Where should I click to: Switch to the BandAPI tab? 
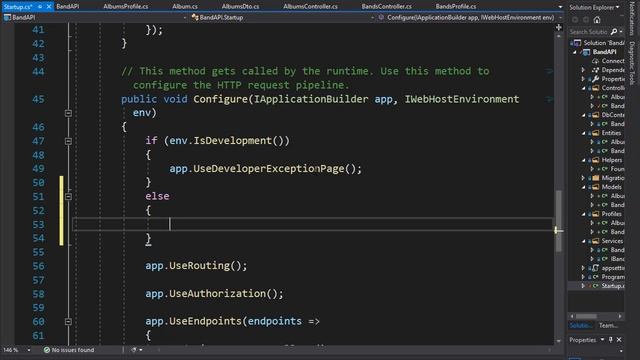(68, 7)
